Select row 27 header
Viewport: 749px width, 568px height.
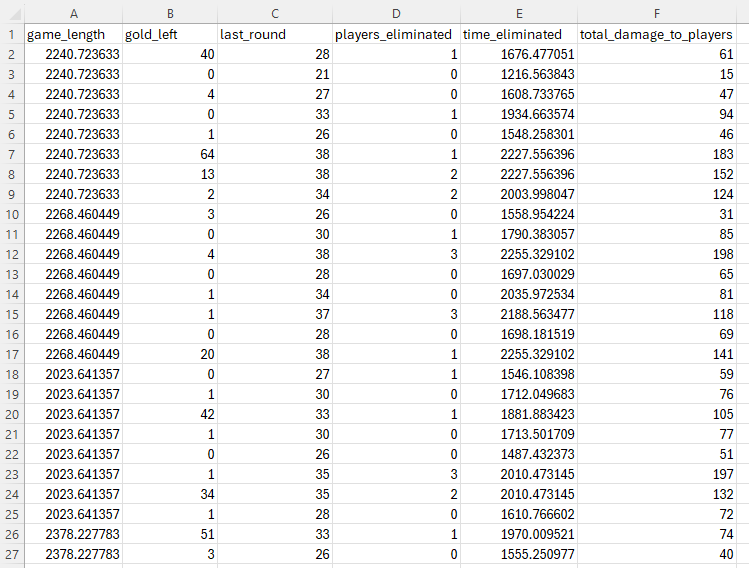point(12,554)
